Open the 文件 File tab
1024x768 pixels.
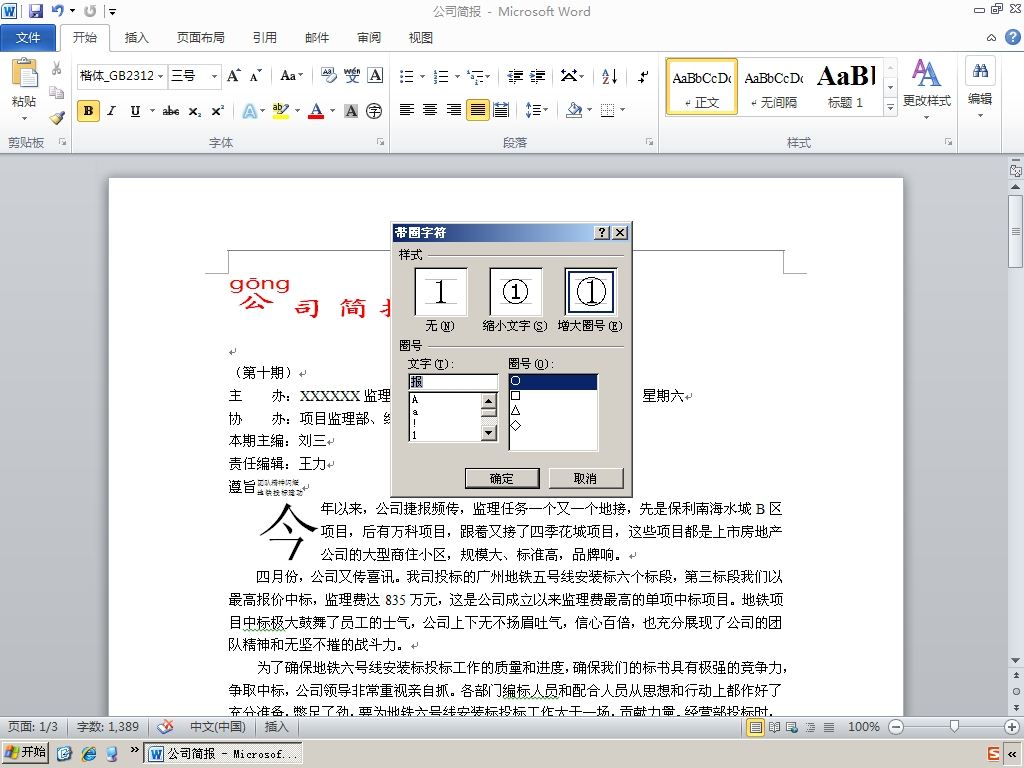(28, 37)
